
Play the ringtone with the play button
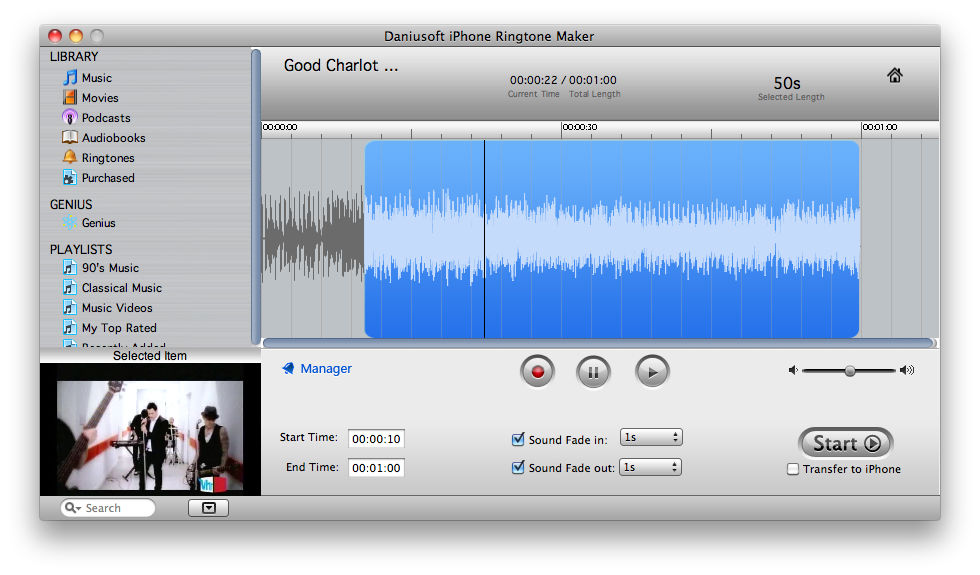652,372
